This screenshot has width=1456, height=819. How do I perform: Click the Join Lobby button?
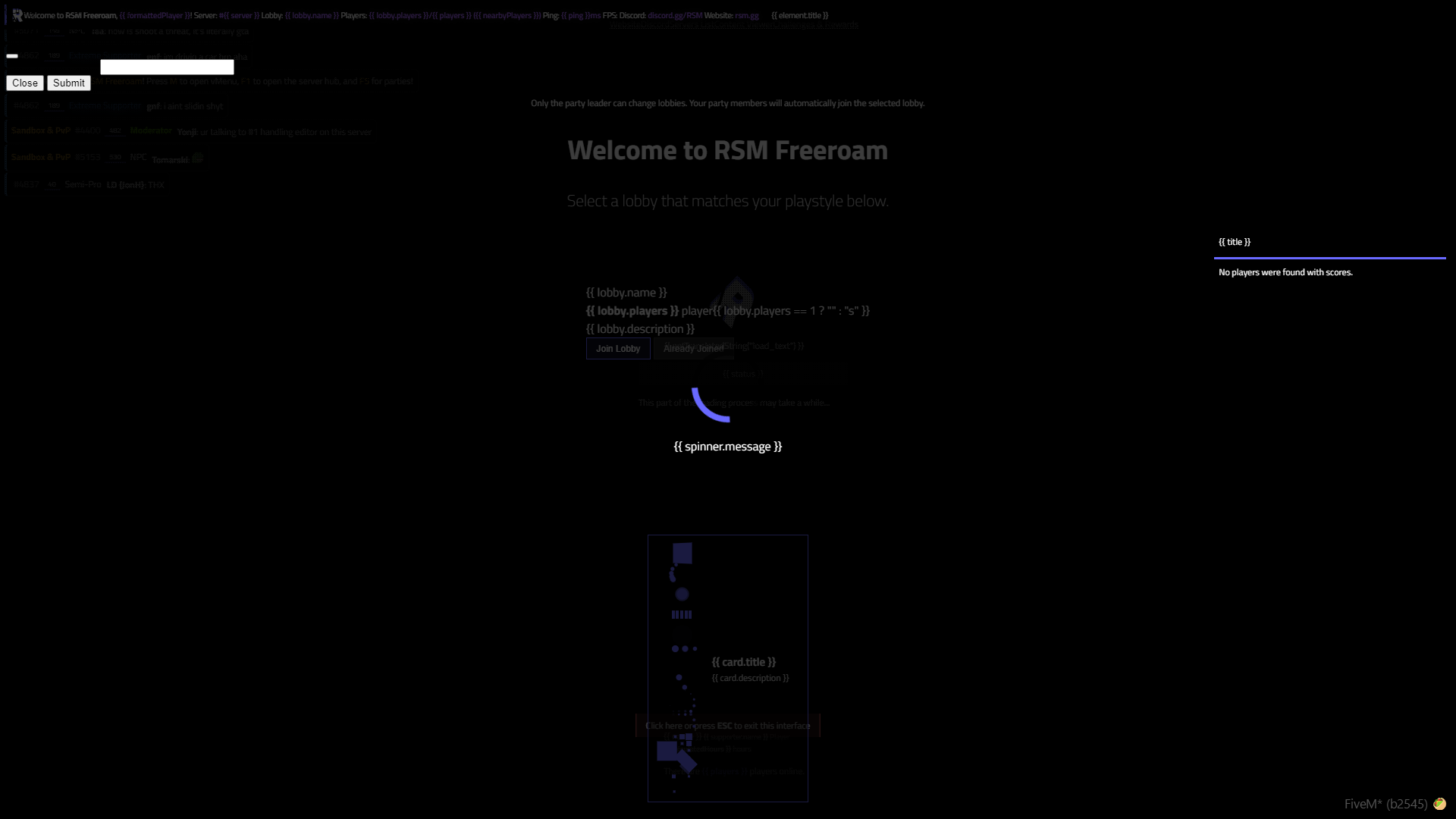point(617,349)
